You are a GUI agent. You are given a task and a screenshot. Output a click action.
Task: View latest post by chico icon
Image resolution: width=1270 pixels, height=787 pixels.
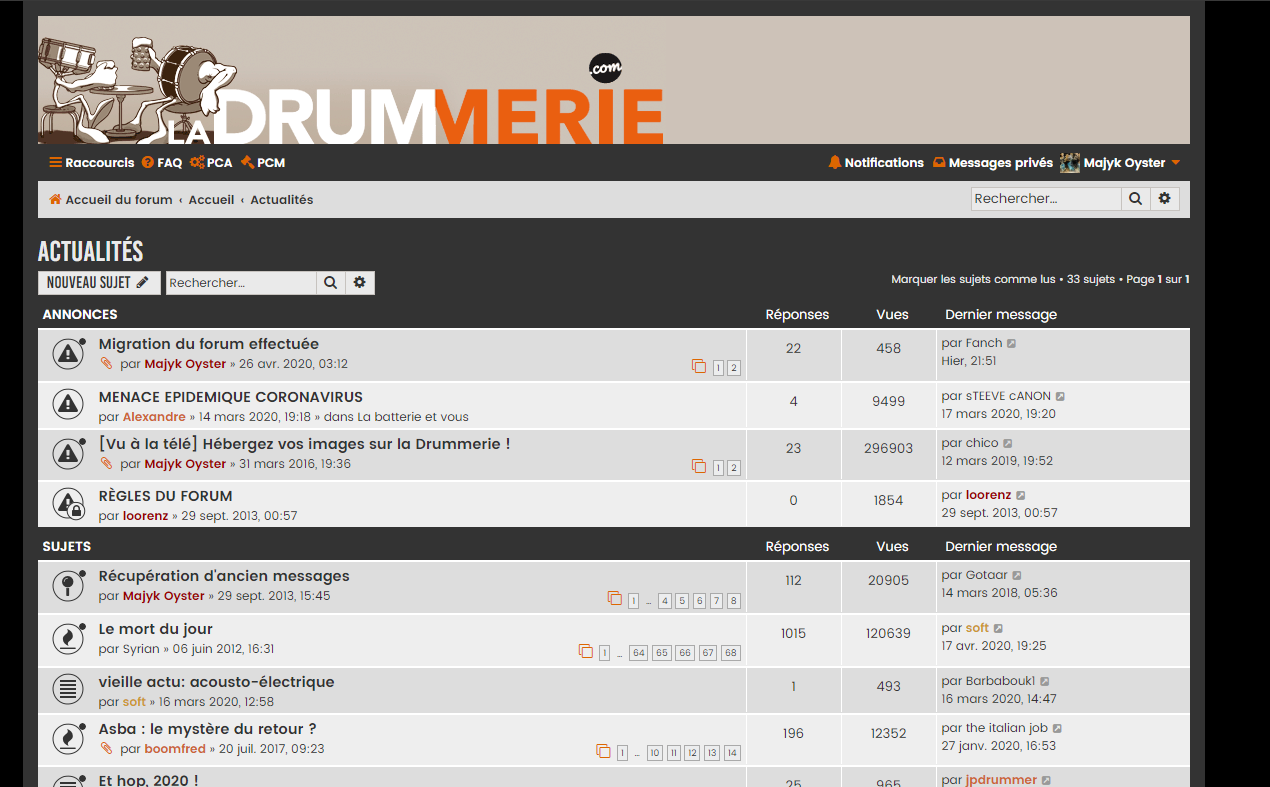click(1008, 443)
